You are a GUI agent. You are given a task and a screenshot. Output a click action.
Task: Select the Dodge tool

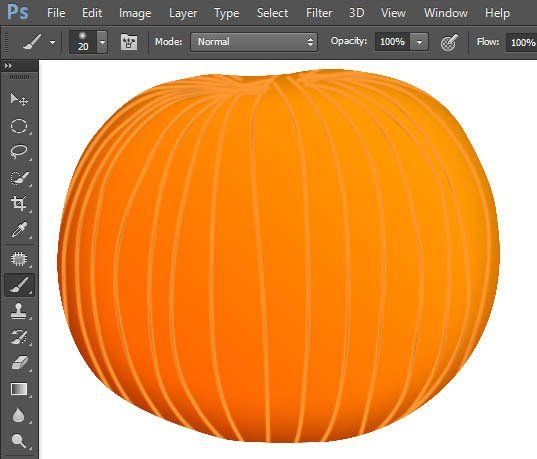[x=19, y=441]
